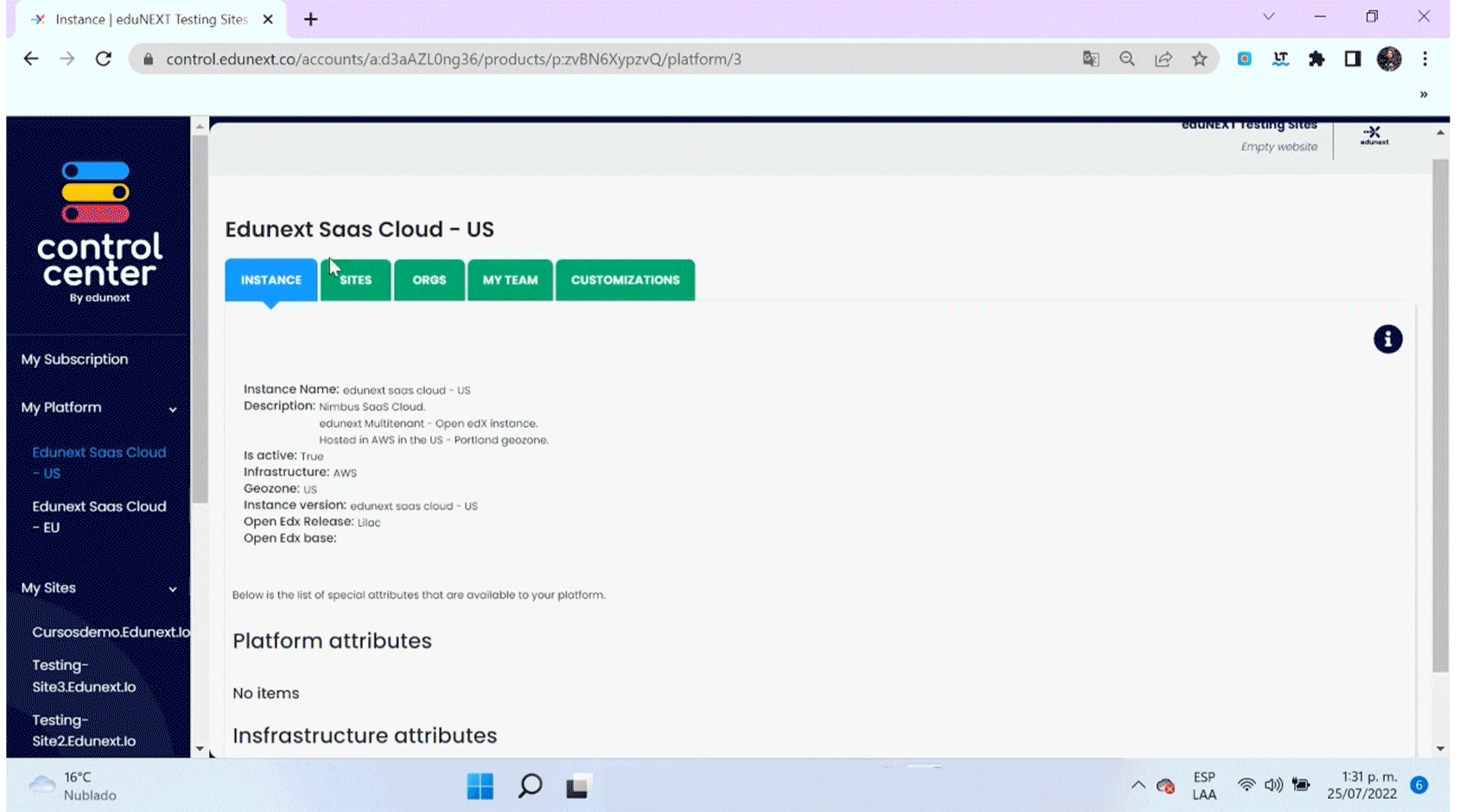Click the sidebar scrollbar thumb
Image resolution: width=1460 pixels, height=812 pixels.
(200, 318)
